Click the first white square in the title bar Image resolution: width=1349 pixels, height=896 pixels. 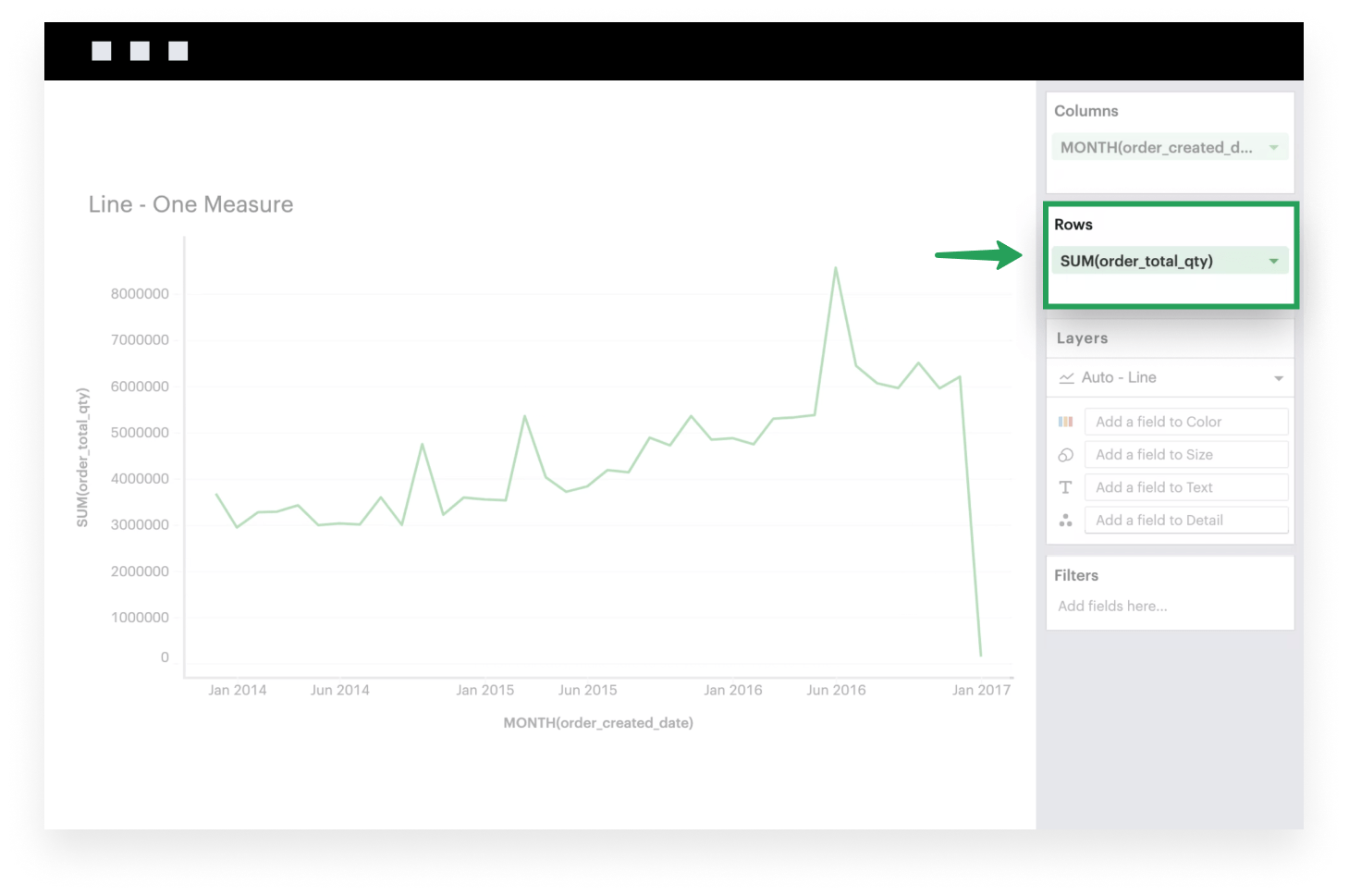(x=102, y=51)
